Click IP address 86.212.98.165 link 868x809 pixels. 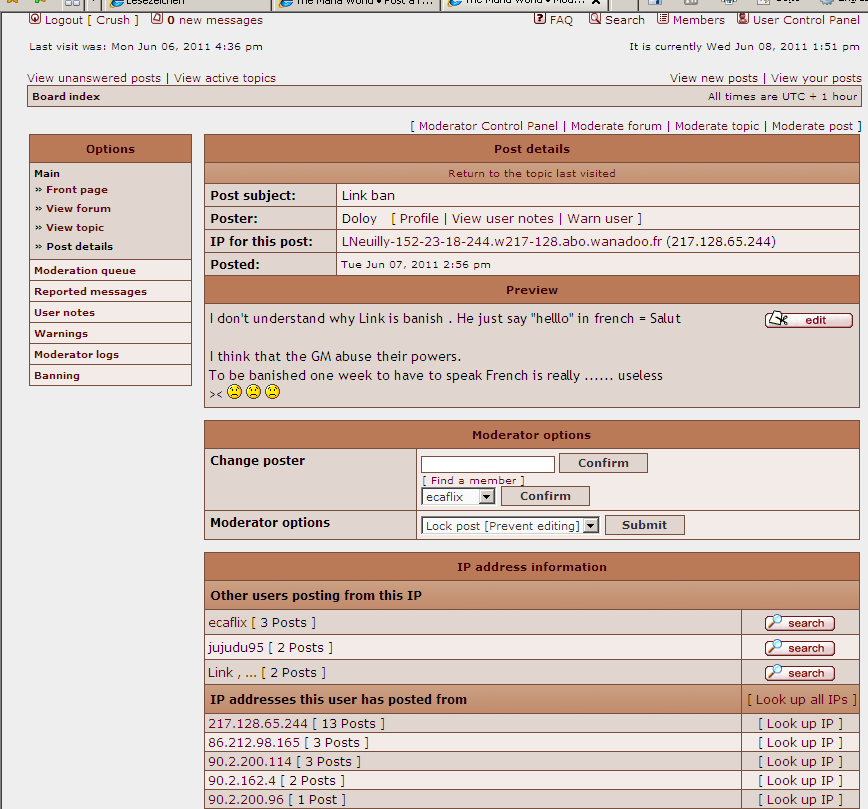pyautogui.click(x=254, y=743)
